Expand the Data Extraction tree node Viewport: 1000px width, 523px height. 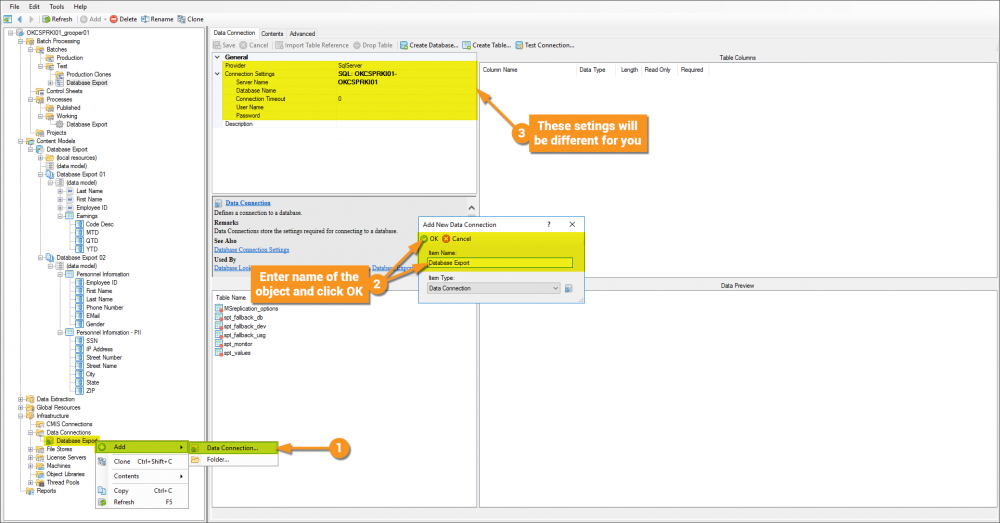coord(20,399)
